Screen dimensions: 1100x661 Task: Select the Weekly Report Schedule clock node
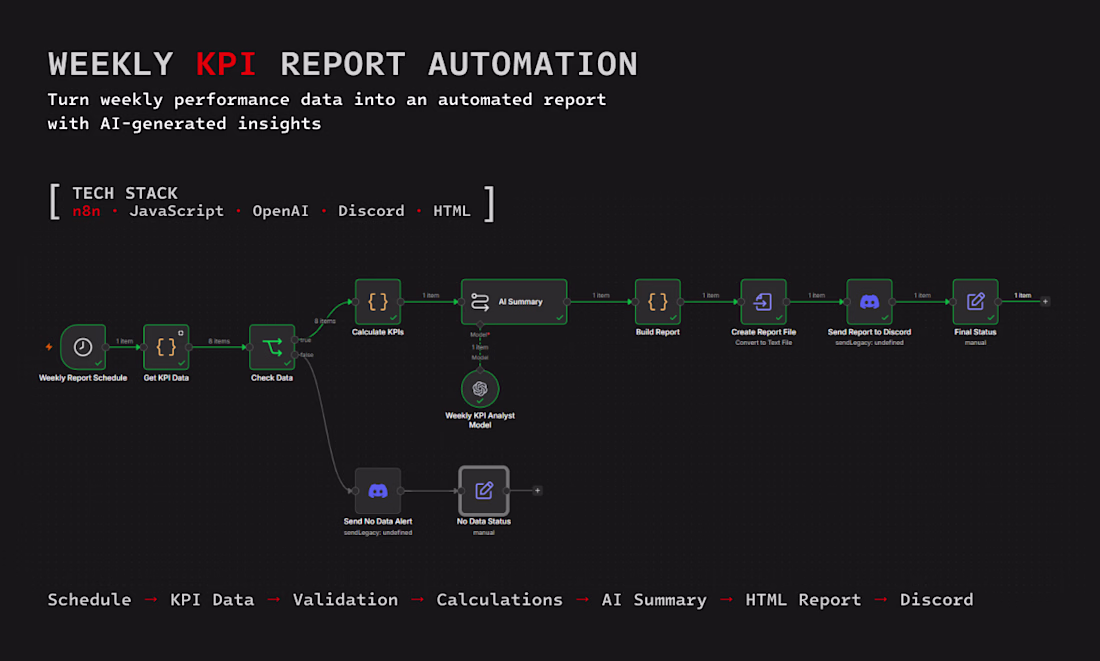(83, 347)
